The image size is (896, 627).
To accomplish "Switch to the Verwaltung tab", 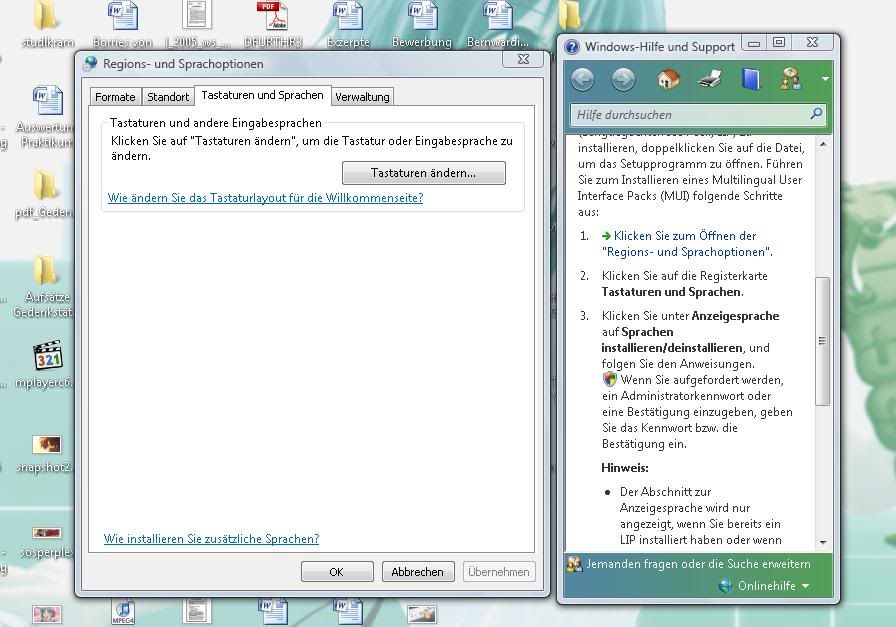I will tap(362, 97).
